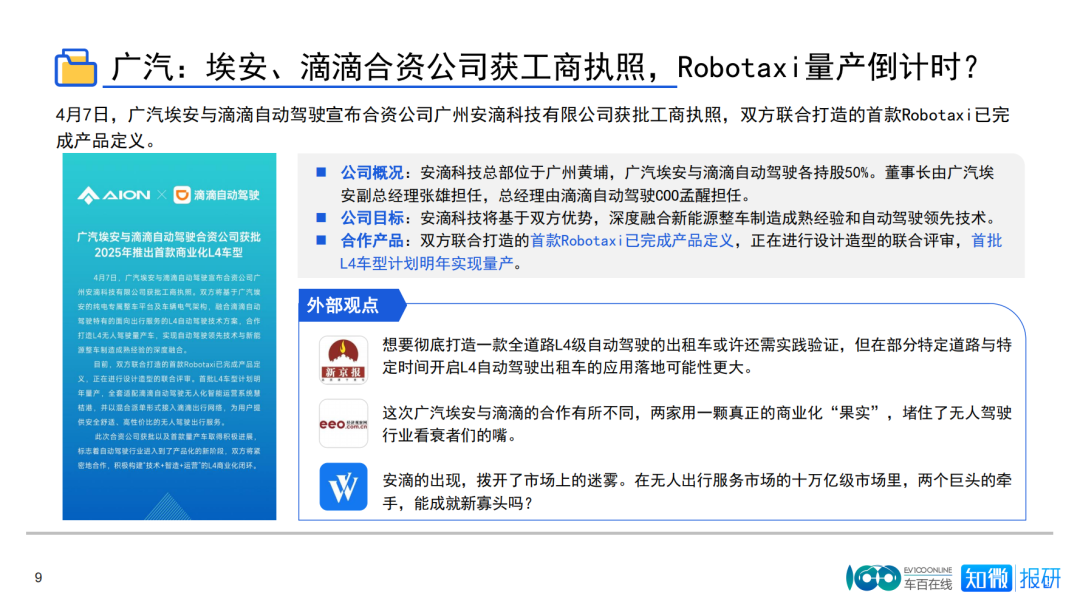This screenshot has width=1080, height=607.
Task: Click the eeo quote mentioning 商业化“果实”
Action: click(x=697, y=424)
